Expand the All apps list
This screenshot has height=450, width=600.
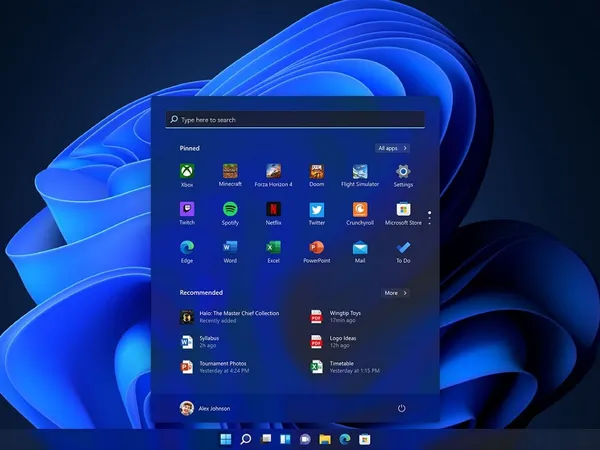392,148
